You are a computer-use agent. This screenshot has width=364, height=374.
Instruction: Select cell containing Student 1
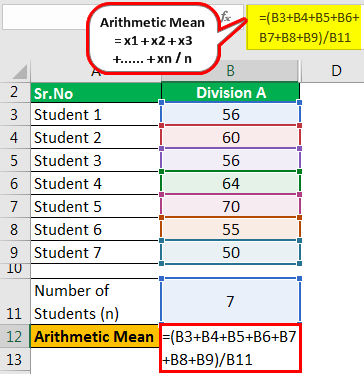pos(96,115)
